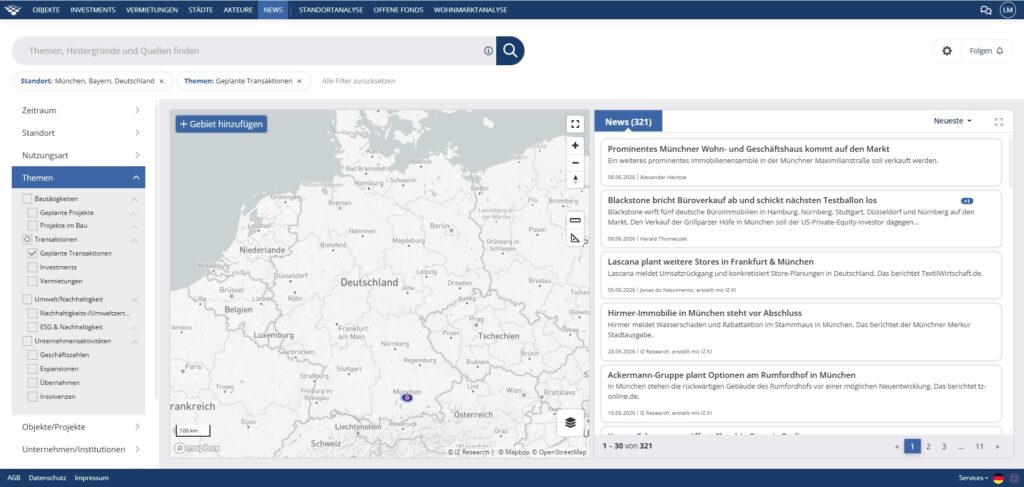1024x487 pixels.
Task: Open the Services dropdown
Action: coord(972,478)
